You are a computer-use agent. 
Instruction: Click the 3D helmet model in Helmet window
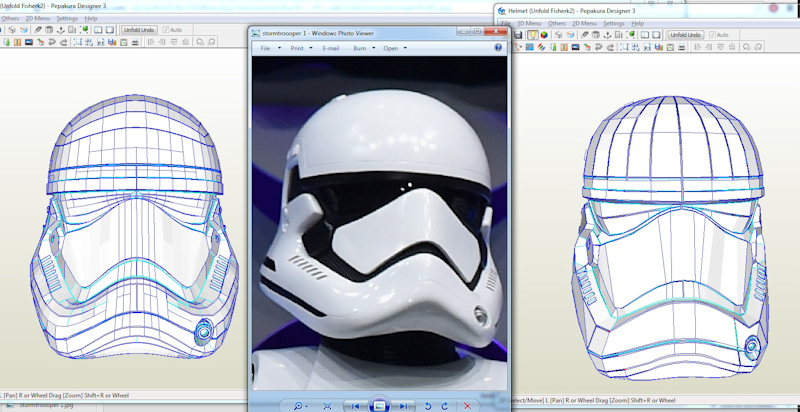pos(670,237)
